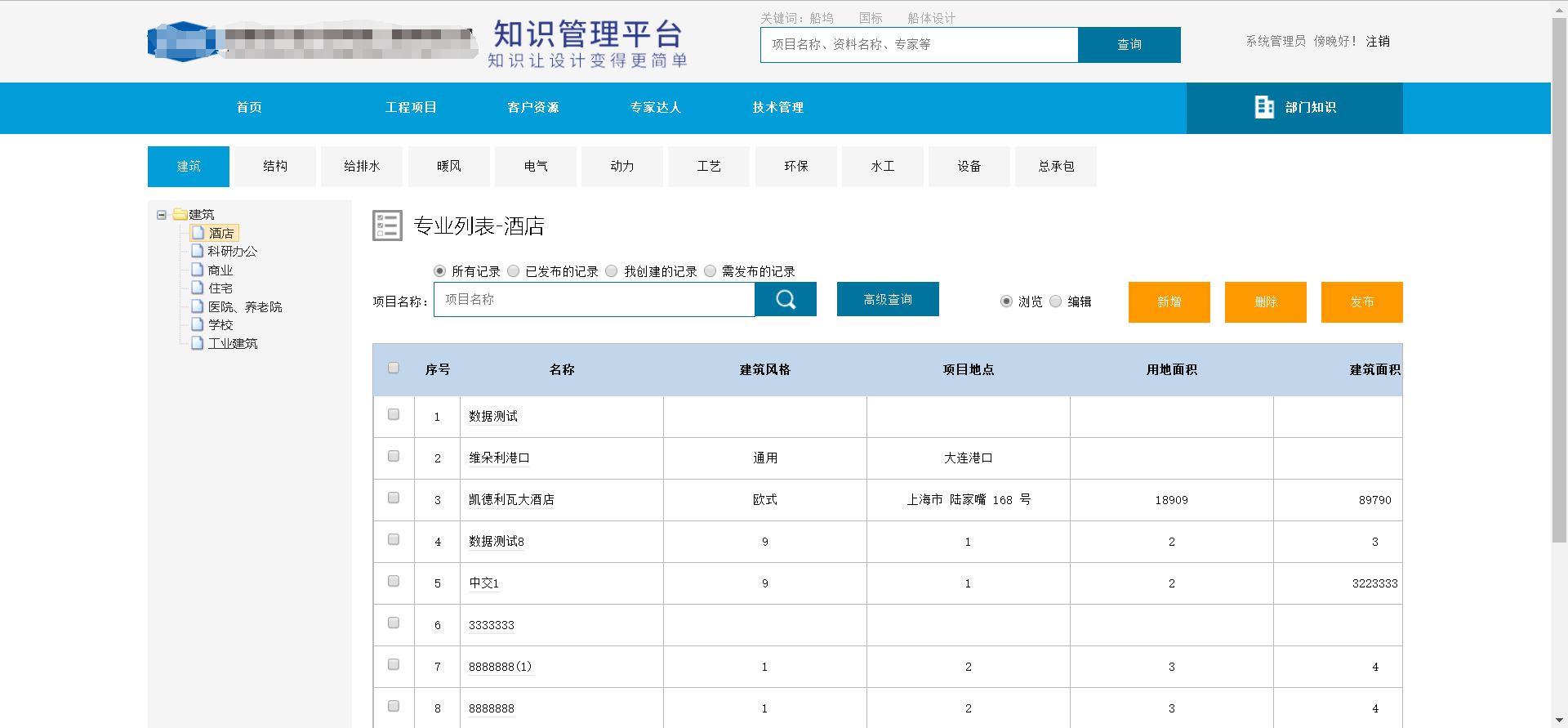Switch to the 电气 tab
Viewport: 1568px width, 728px height.
point(536,166)
